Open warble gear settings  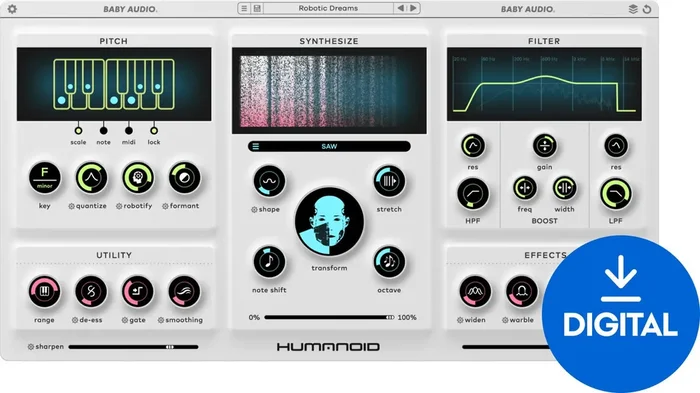[x=505, y=320]
